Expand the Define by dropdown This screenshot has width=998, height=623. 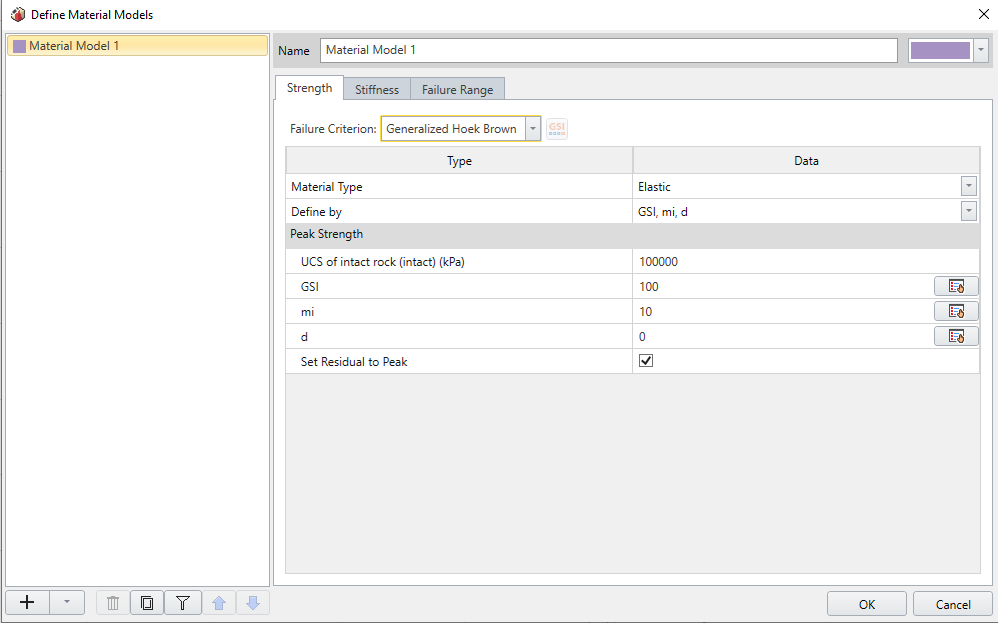coord(967,210)
